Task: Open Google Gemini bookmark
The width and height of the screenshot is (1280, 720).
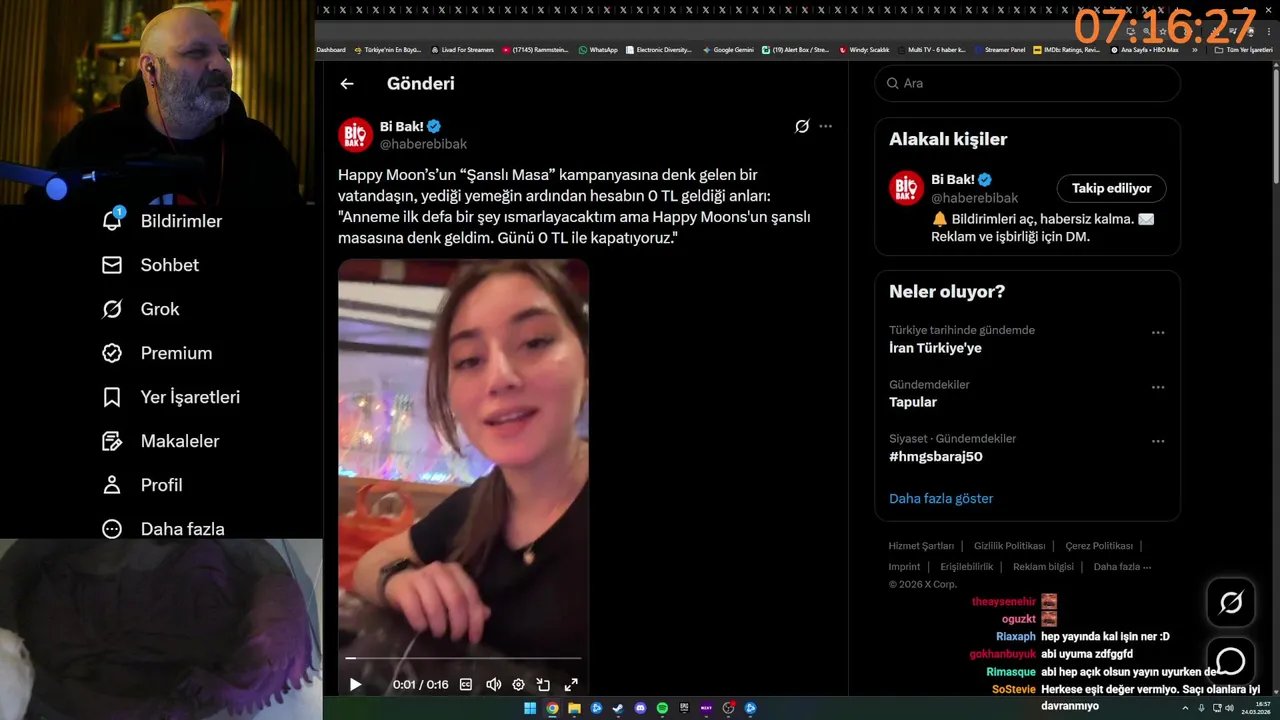Action: pos(728,50)
